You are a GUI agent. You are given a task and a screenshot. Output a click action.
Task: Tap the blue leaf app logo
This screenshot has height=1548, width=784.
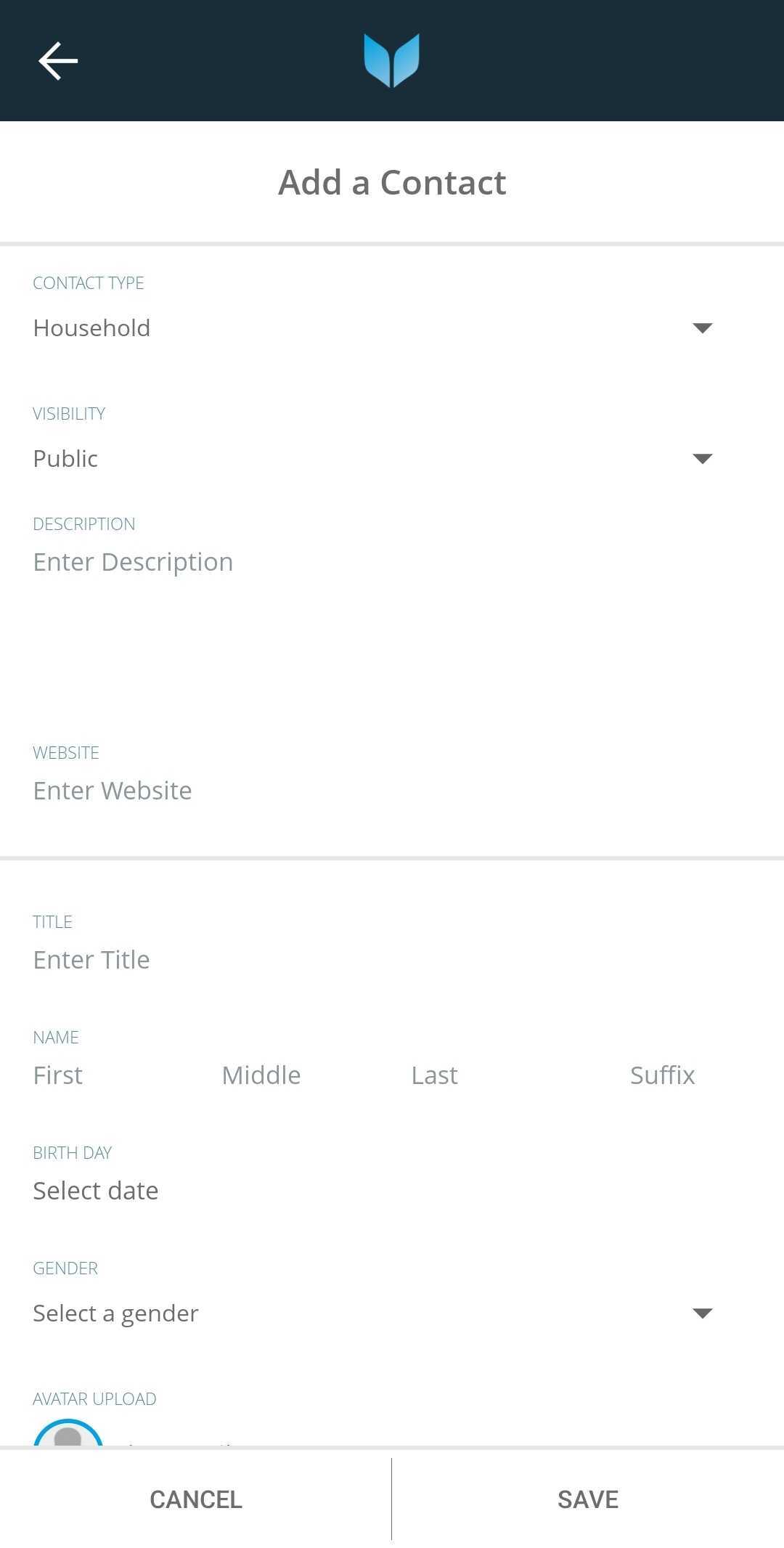[x=392, y=60]
